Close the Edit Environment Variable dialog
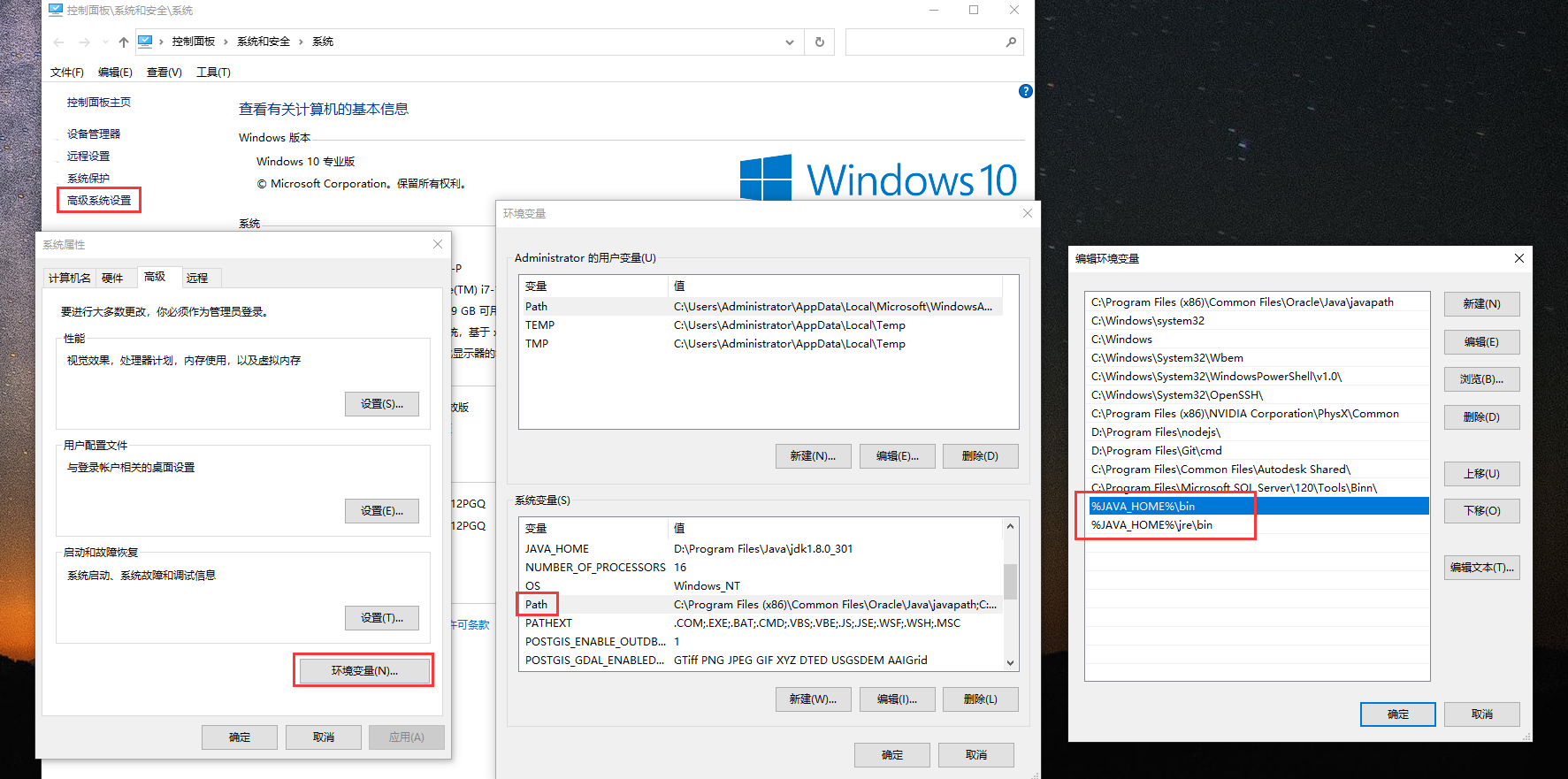Image resolution: width=1568 pixels, height=779 pixels. (x=1519, y=258)
